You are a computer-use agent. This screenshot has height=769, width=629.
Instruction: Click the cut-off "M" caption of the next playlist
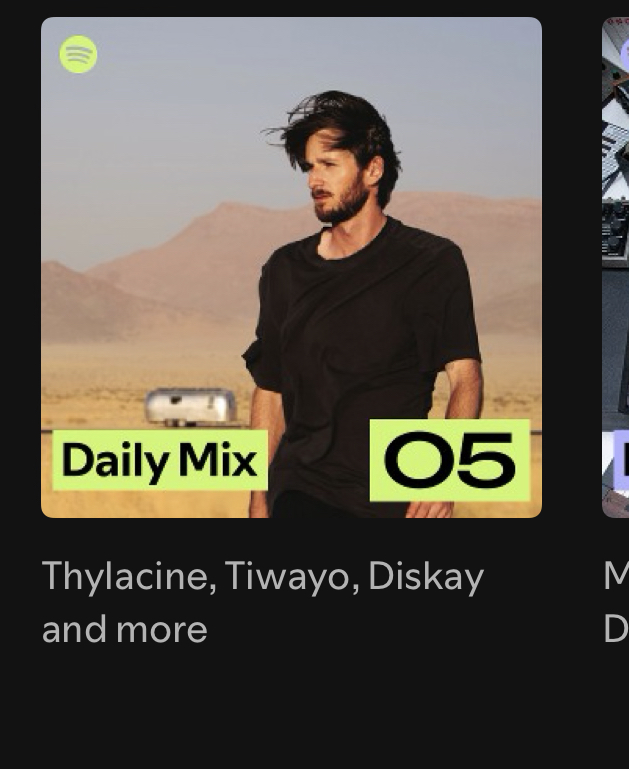[616, 576]
